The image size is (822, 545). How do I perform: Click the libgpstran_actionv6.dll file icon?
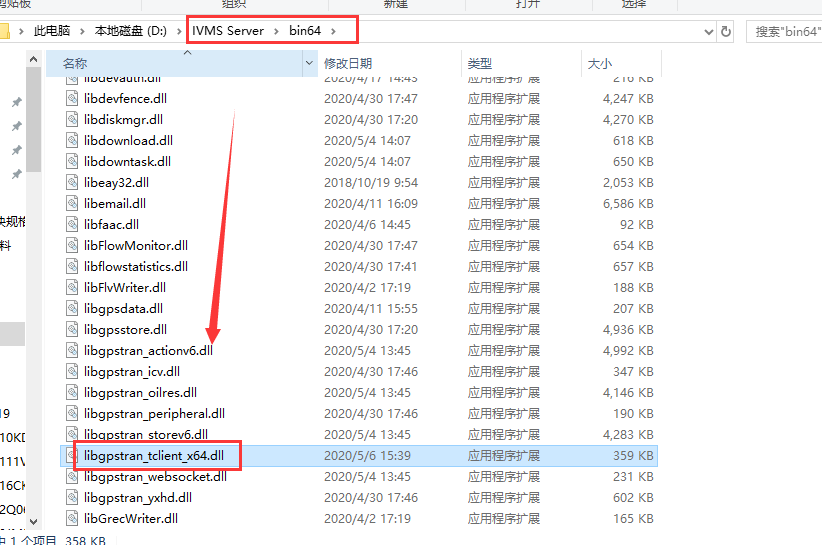point(72,350)
